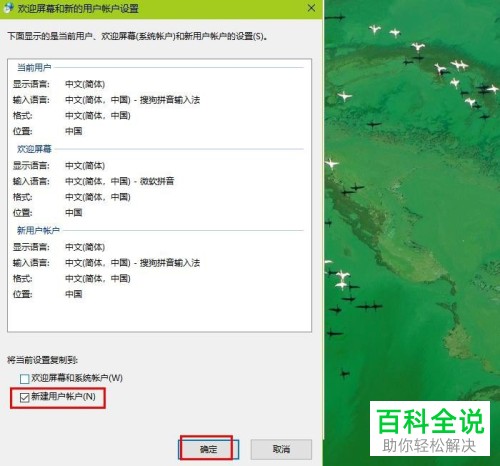500x466 pixels.
Task: Click 格式 中文(简体，中国) value under 新用户帐户
Action: (98, 278)
